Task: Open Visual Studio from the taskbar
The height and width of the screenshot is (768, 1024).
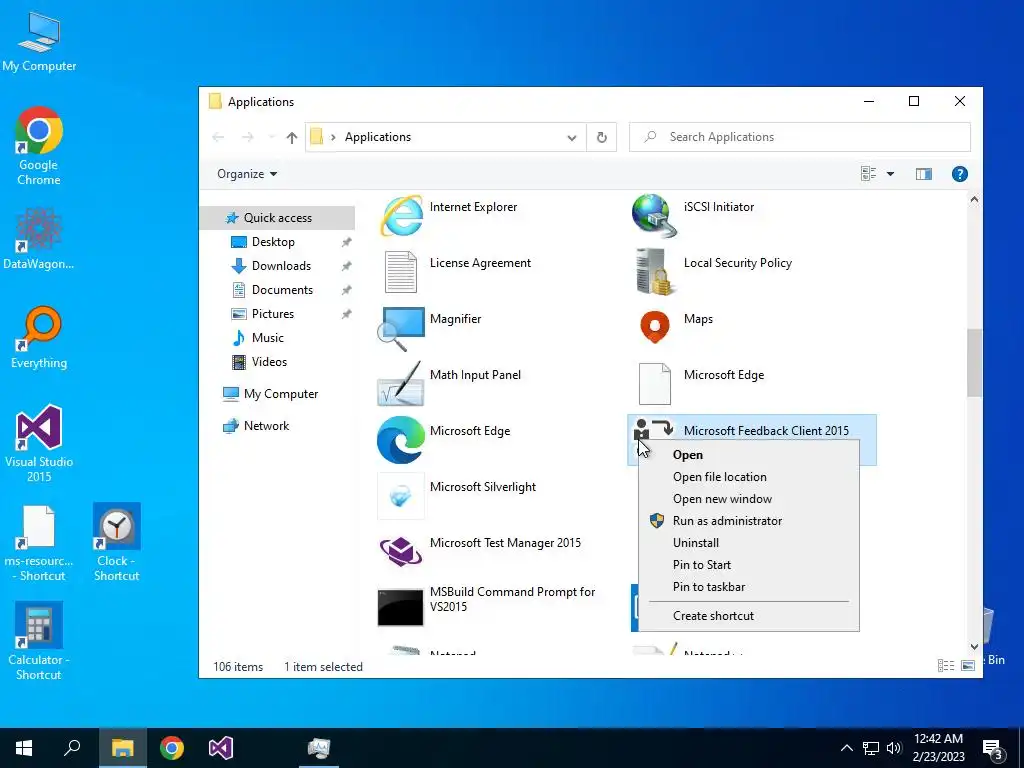Action: tap(221, 748)
